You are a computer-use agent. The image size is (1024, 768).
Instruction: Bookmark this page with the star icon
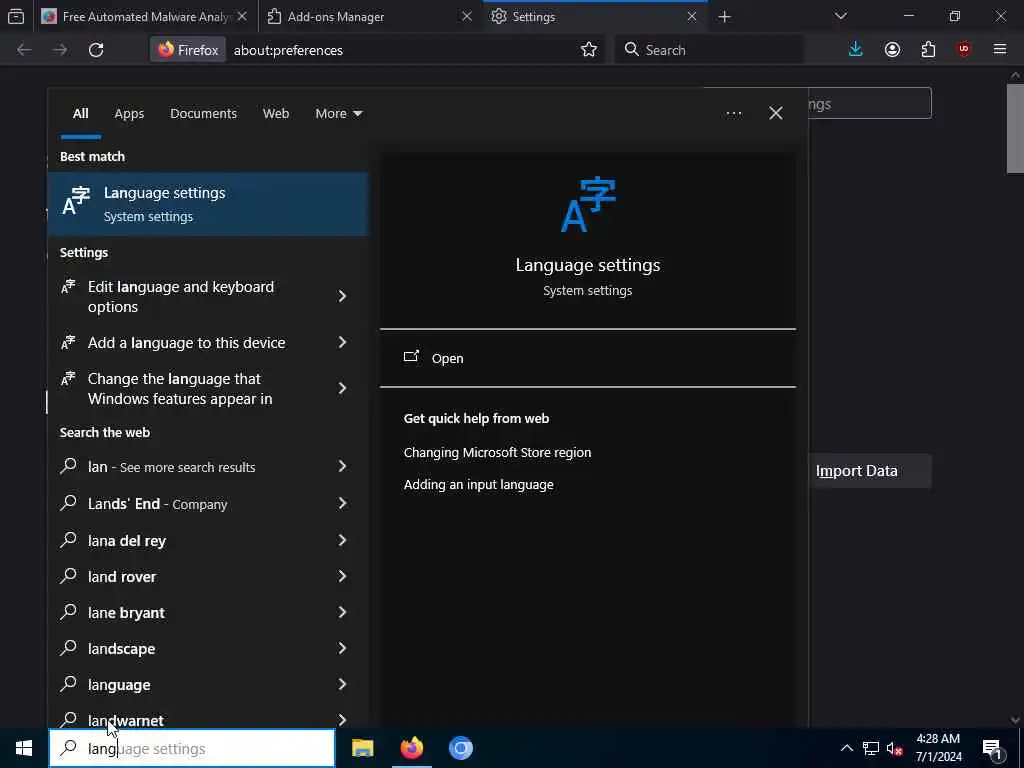coord(588,50)
